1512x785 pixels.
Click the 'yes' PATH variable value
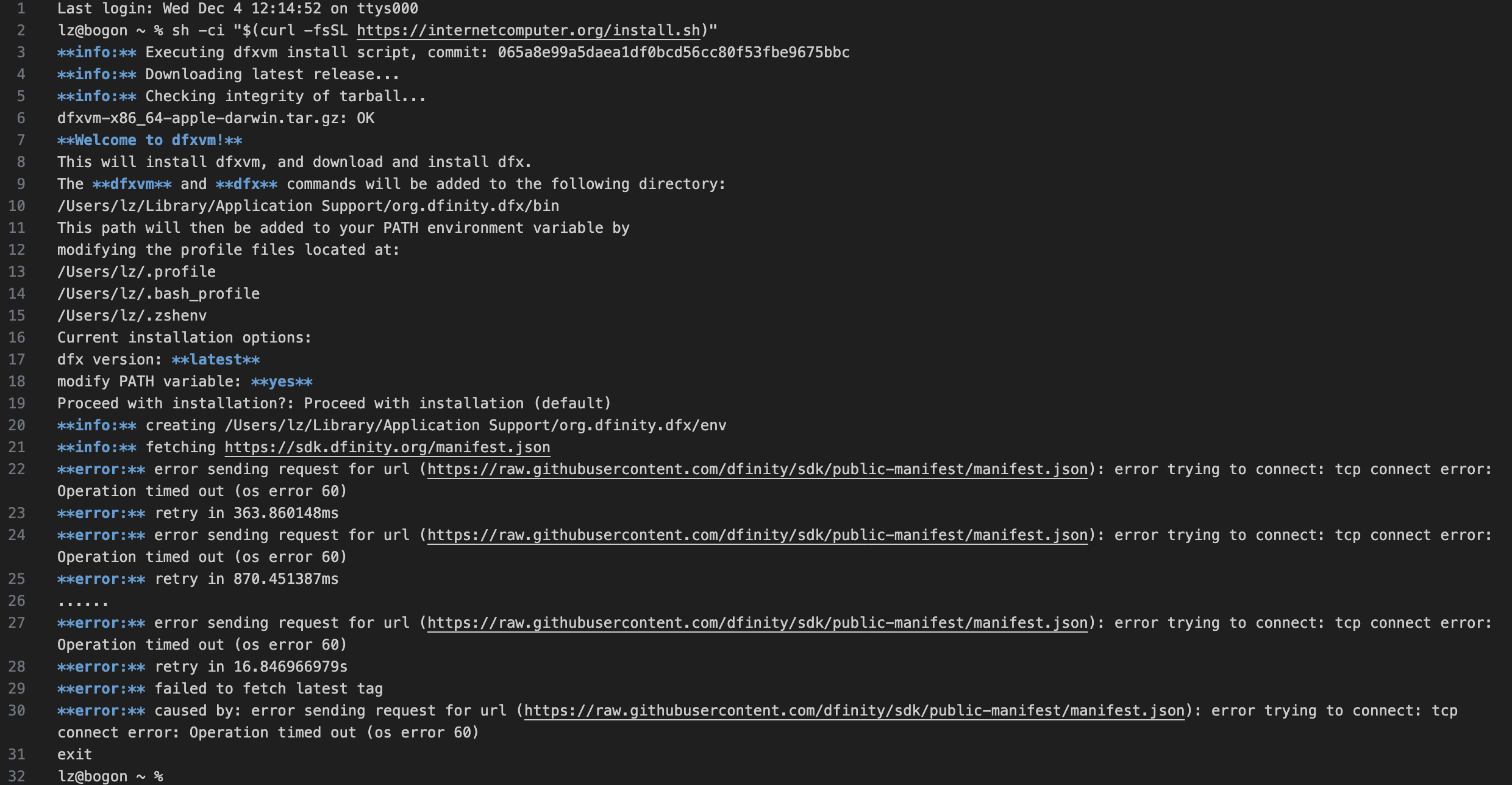click(x=282, y=382)
